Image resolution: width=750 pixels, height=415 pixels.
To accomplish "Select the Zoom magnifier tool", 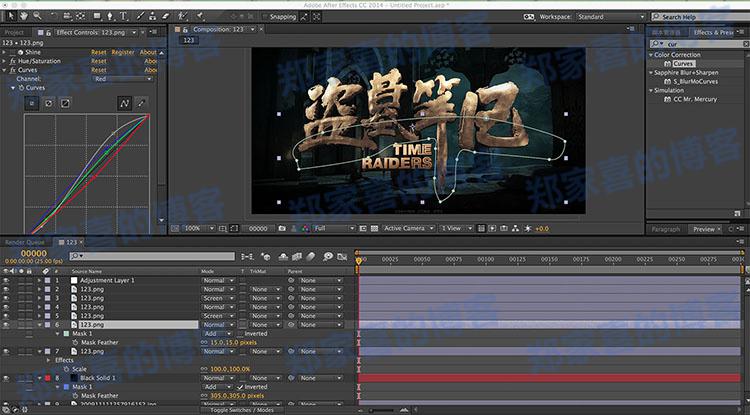I will 36,16.
